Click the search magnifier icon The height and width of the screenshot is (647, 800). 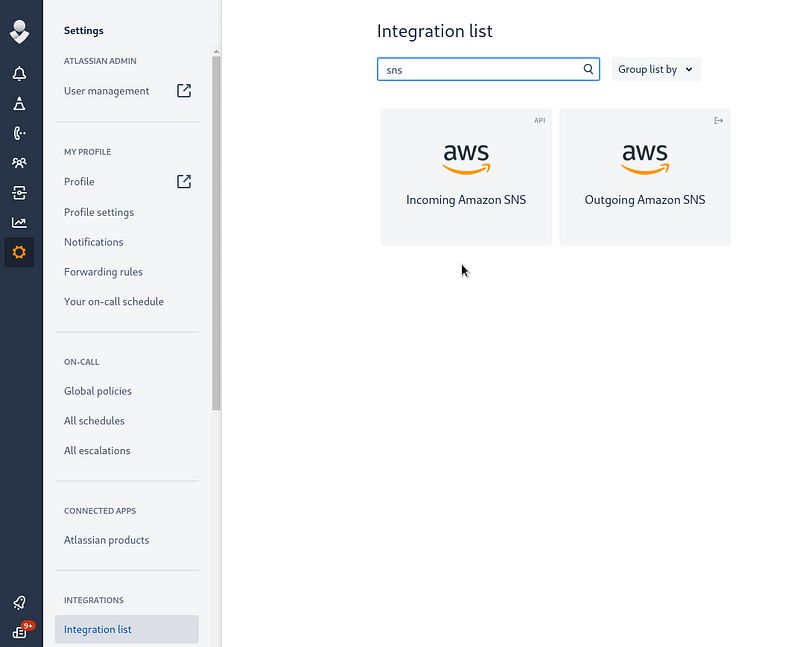tap(588, 69)
